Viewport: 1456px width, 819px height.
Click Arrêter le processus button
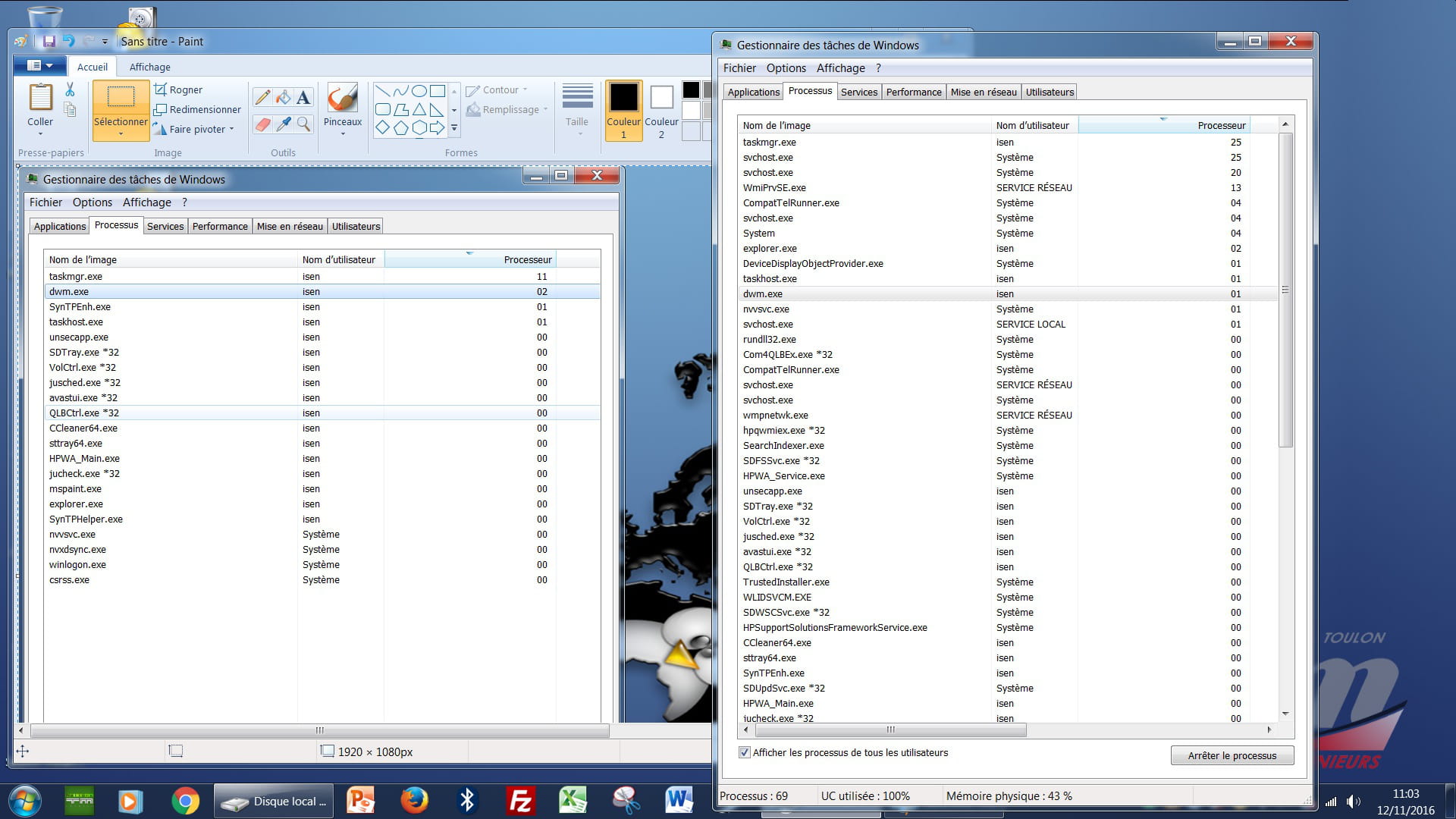[1232, 755]
